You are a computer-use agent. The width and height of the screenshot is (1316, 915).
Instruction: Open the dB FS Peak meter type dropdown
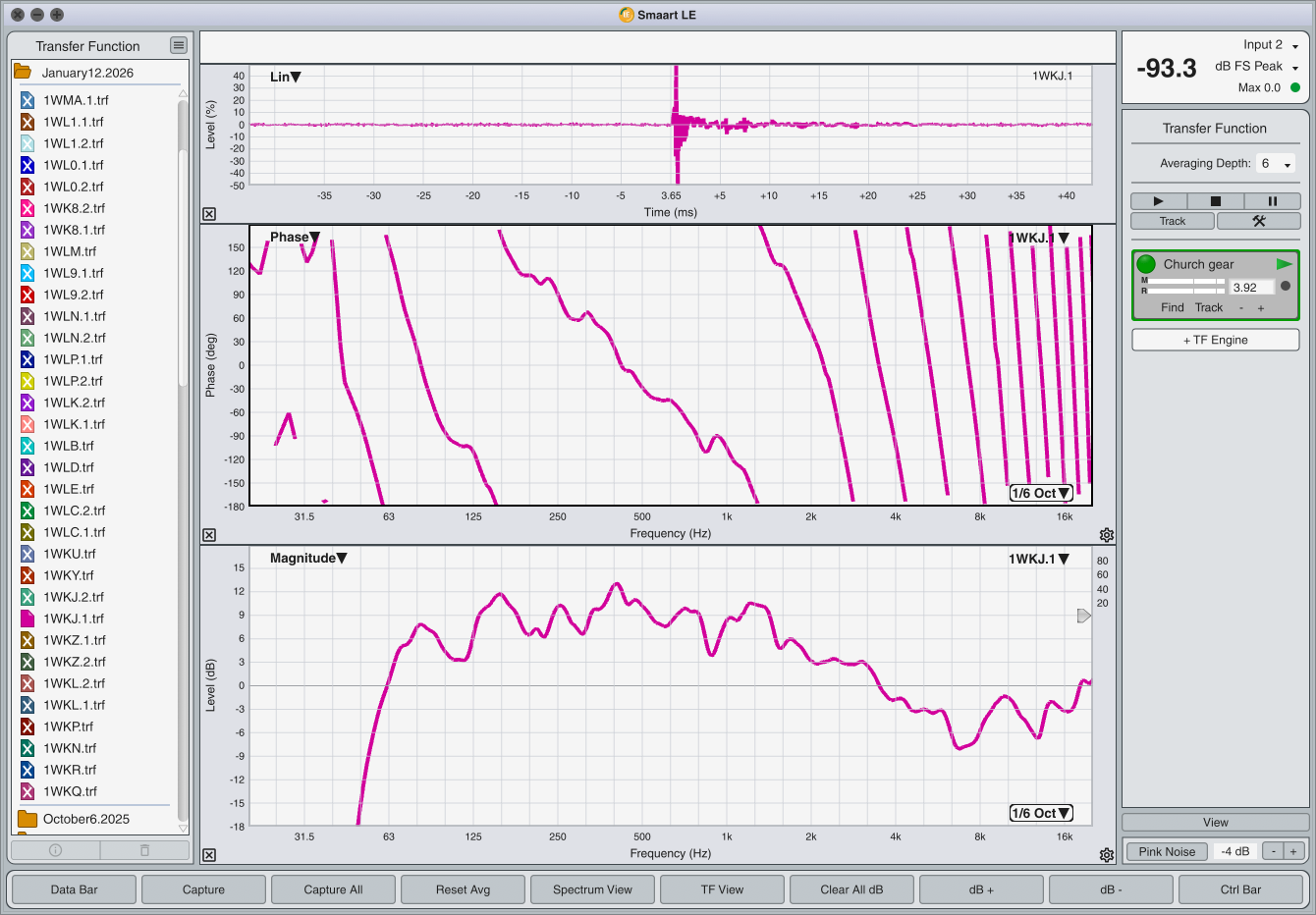click(x=1257, y=67)
